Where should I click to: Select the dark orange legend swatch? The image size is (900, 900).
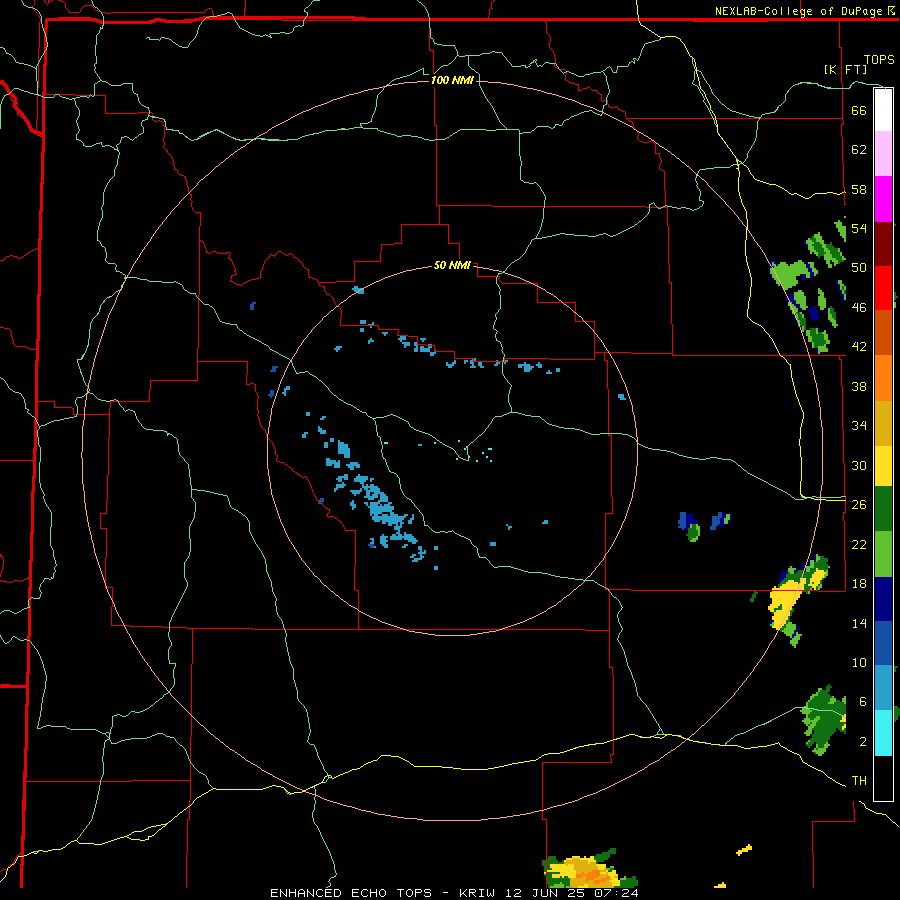883,332
